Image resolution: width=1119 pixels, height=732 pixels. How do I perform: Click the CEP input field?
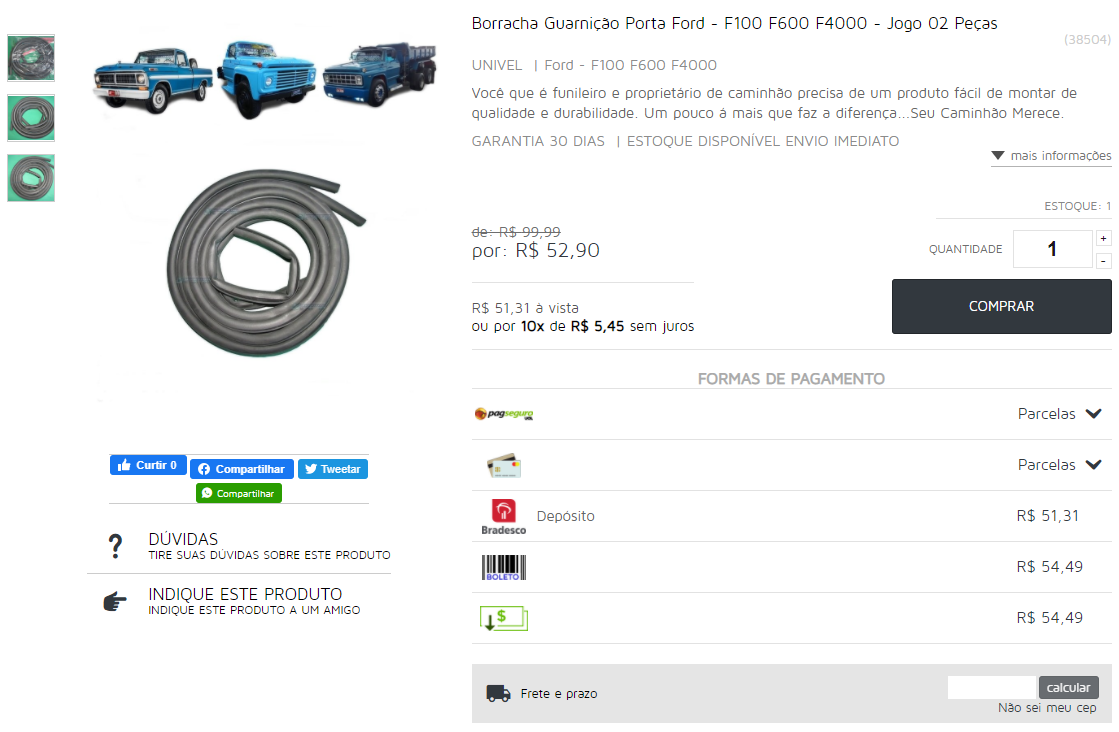click(x=991, y=688)
